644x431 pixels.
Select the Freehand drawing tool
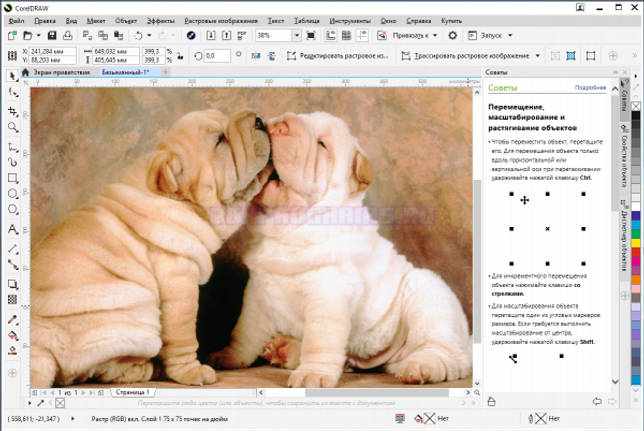[x=13, y=146]
